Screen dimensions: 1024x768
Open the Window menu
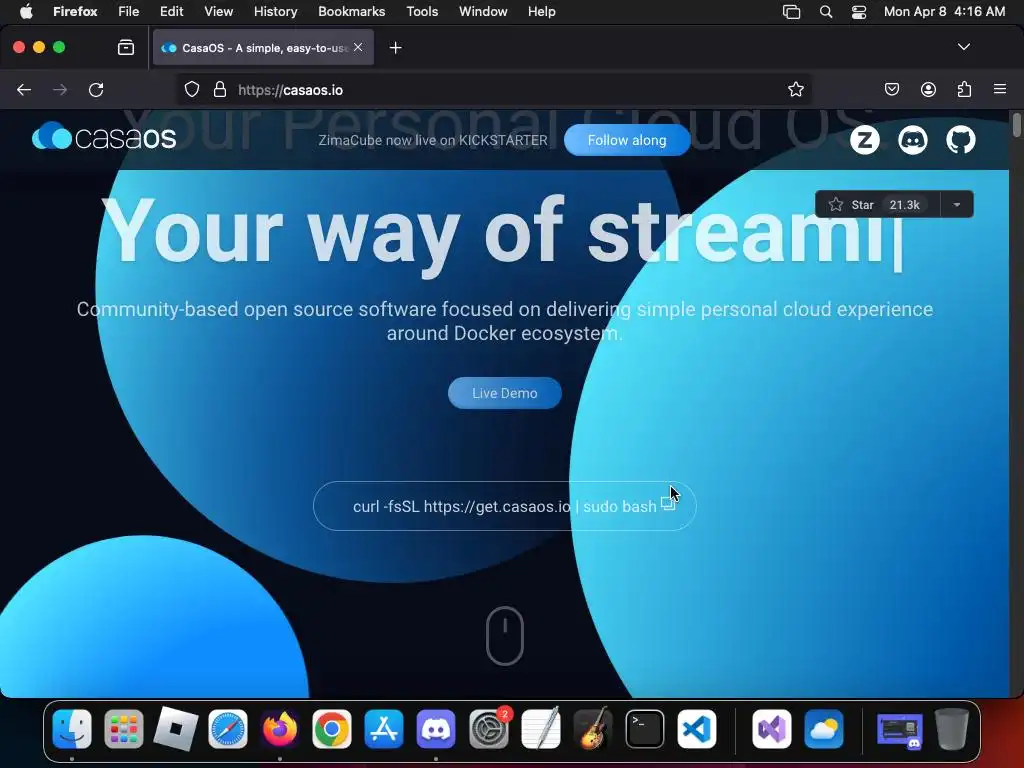click(x=483, y=12)
